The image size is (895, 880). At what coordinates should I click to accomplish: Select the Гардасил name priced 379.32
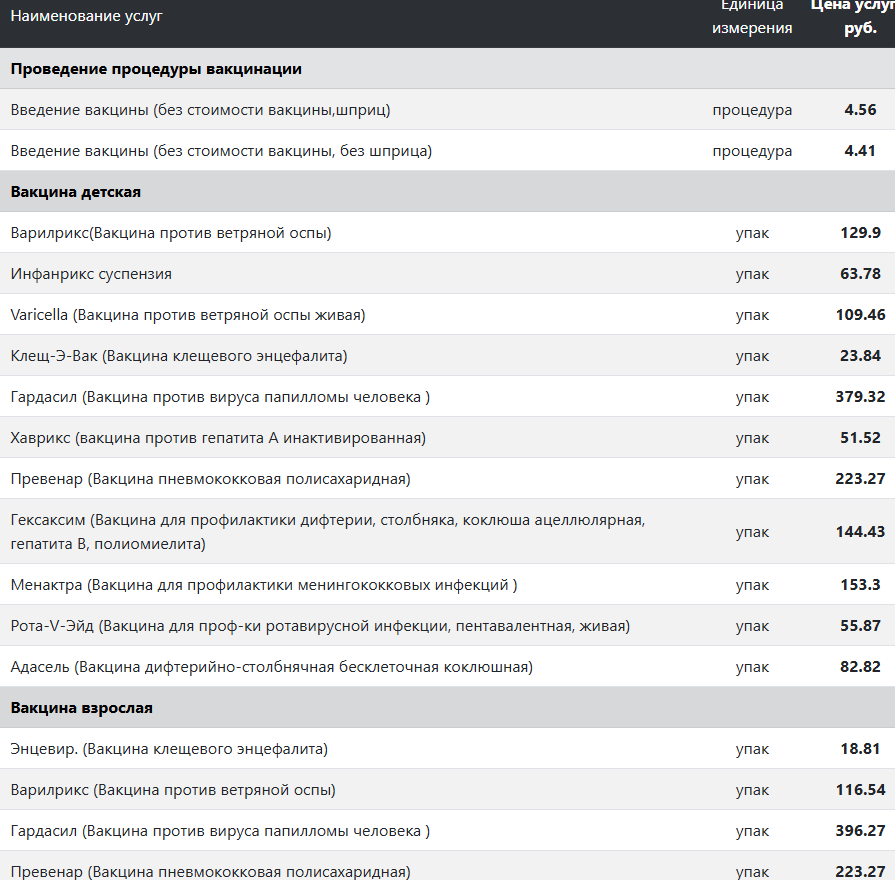pos(220,397)
